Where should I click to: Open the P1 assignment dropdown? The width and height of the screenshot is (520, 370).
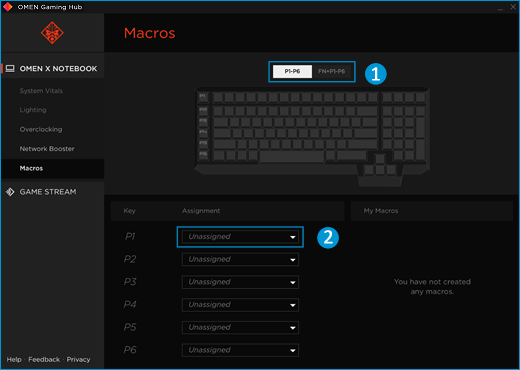pos(240,237)
